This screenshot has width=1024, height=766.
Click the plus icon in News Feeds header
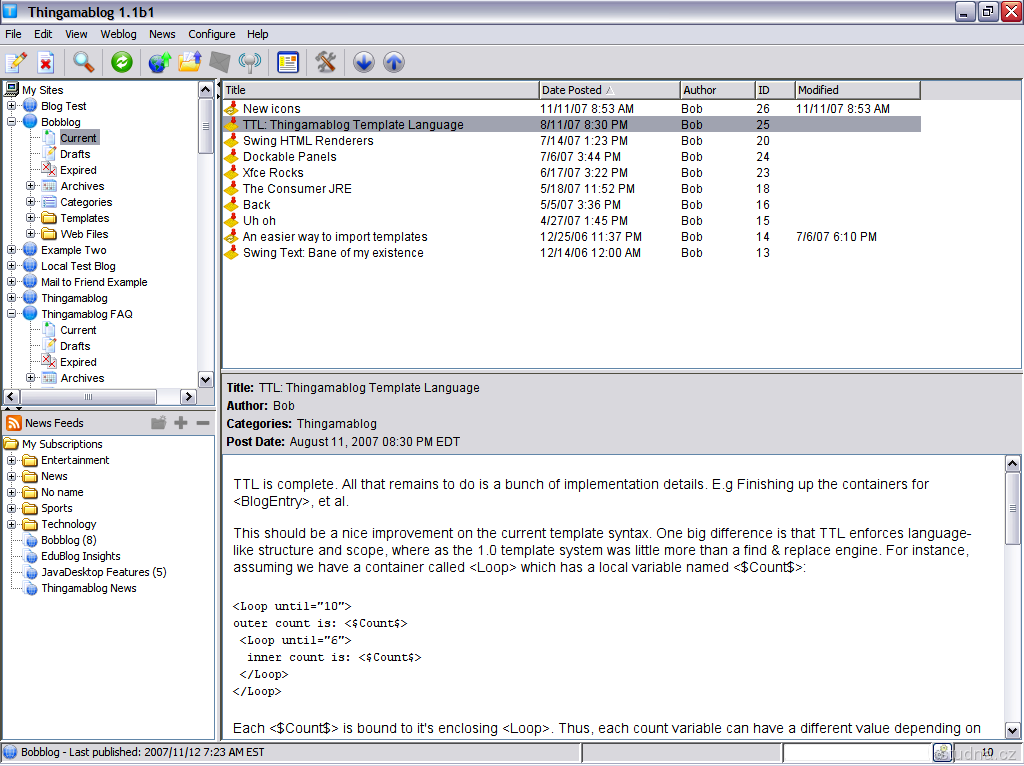tap(181, 423)
